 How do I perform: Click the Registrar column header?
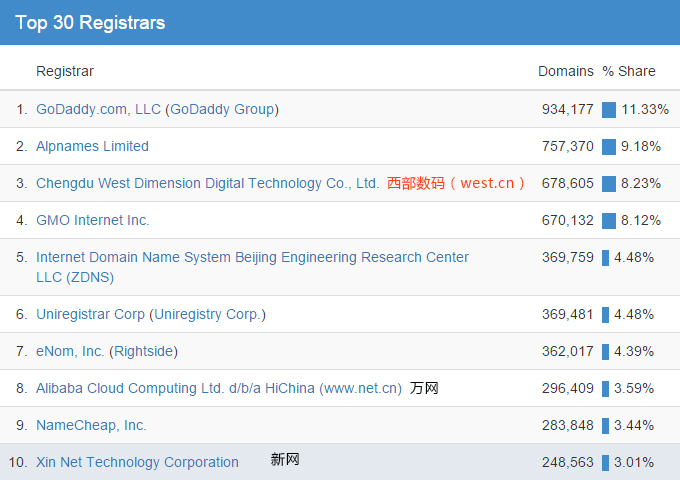pyautogui.click(x=65, y=71)
